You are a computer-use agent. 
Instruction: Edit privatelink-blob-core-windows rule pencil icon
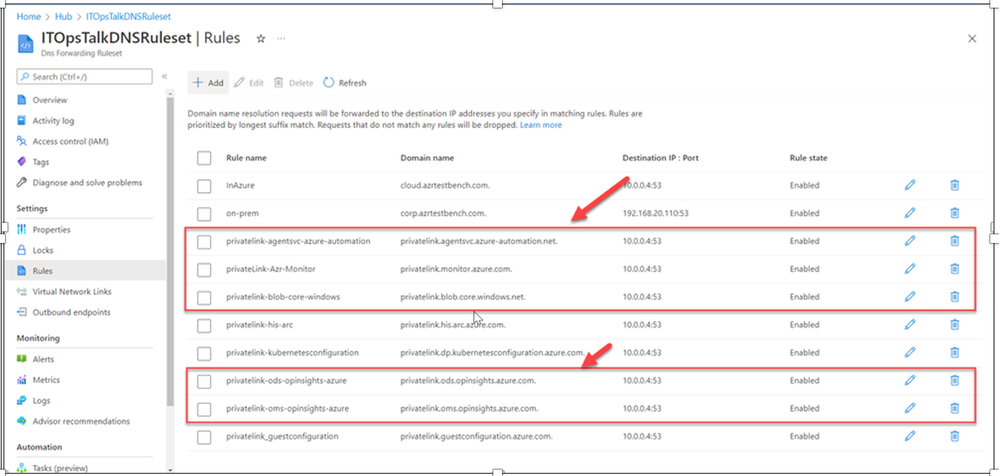pos(910,296)
